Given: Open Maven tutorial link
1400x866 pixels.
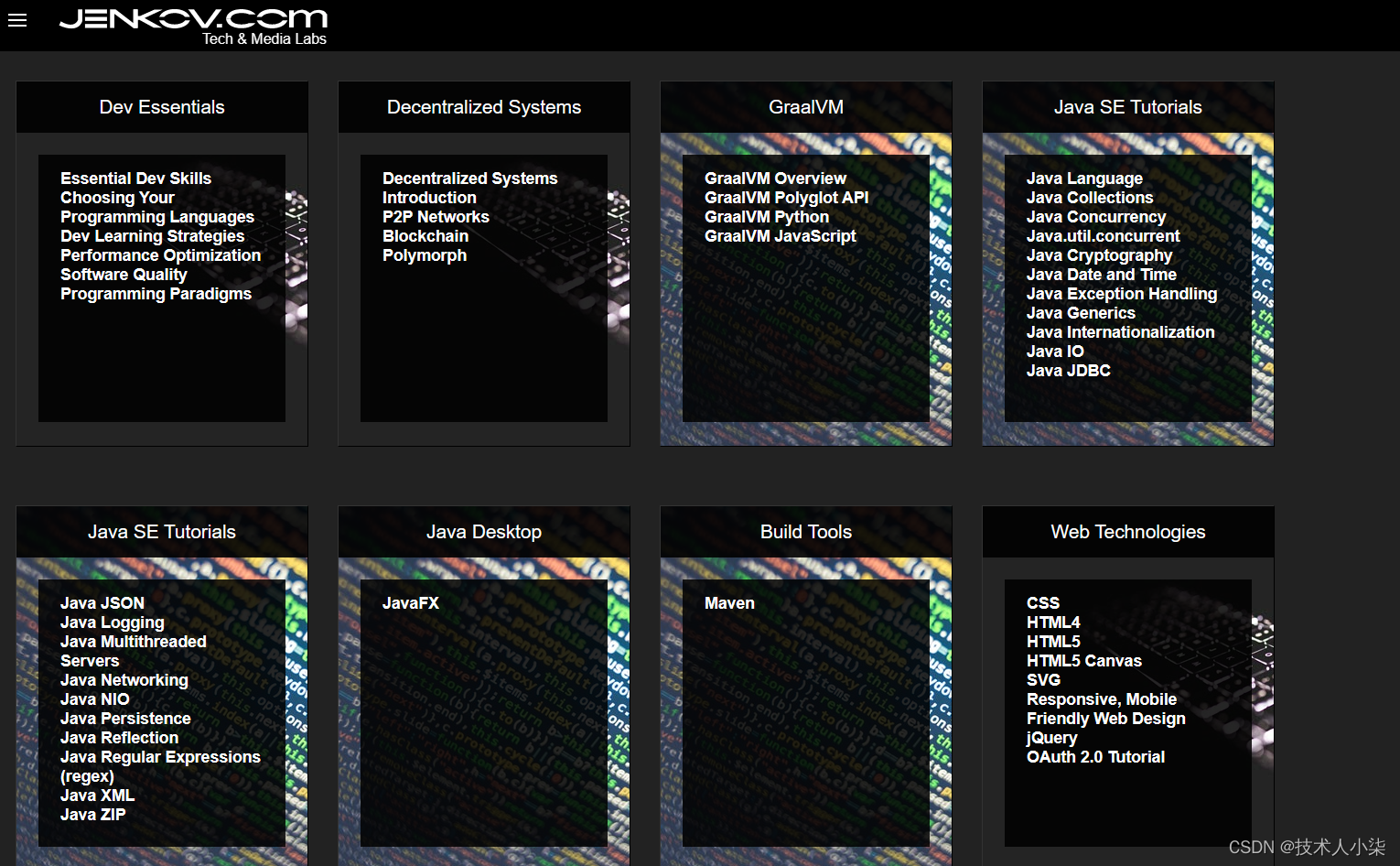Looking at the screenshot, I should coord(729,603).
